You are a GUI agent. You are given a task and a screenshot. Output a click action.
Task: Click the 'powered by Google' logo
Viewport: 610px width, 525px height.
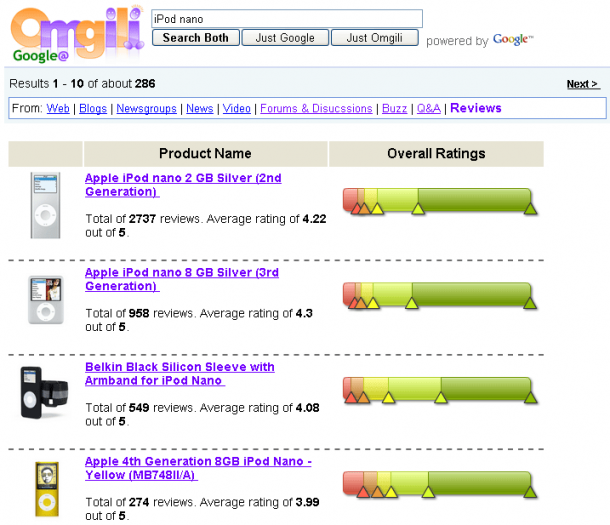click(480, 40)
